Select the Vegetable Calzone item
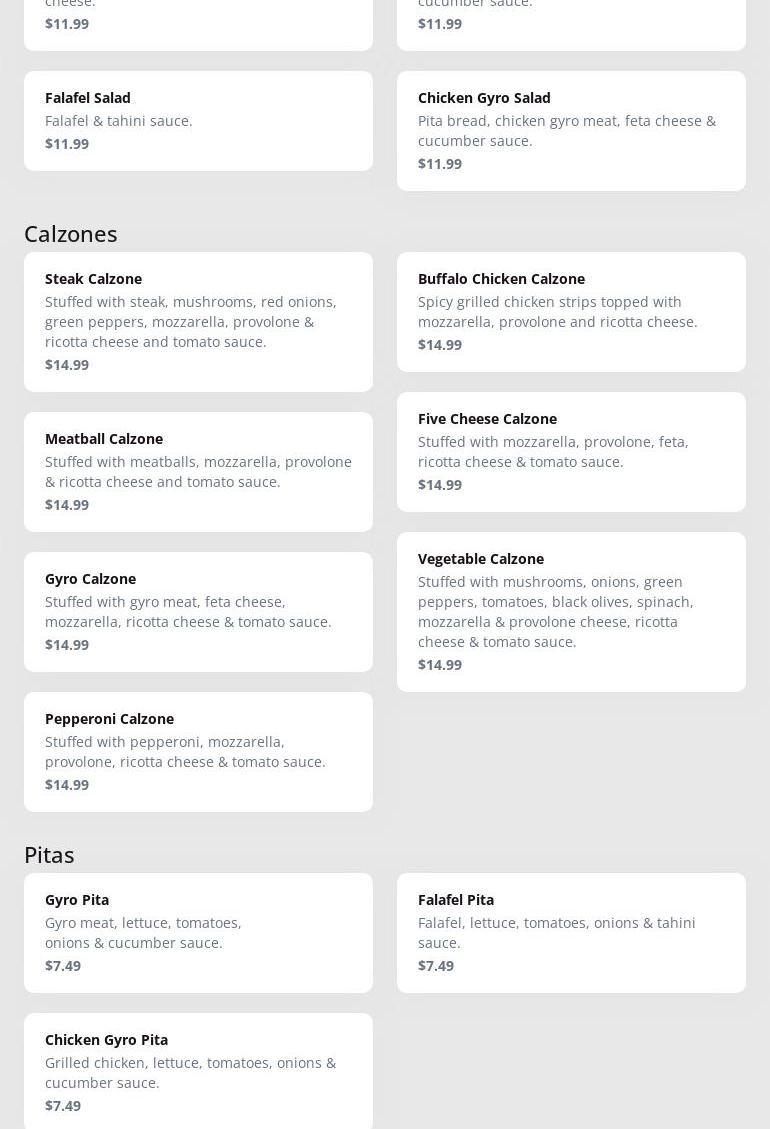The width and height of the screenshot is (770, 1129). (x=571, y=611)
